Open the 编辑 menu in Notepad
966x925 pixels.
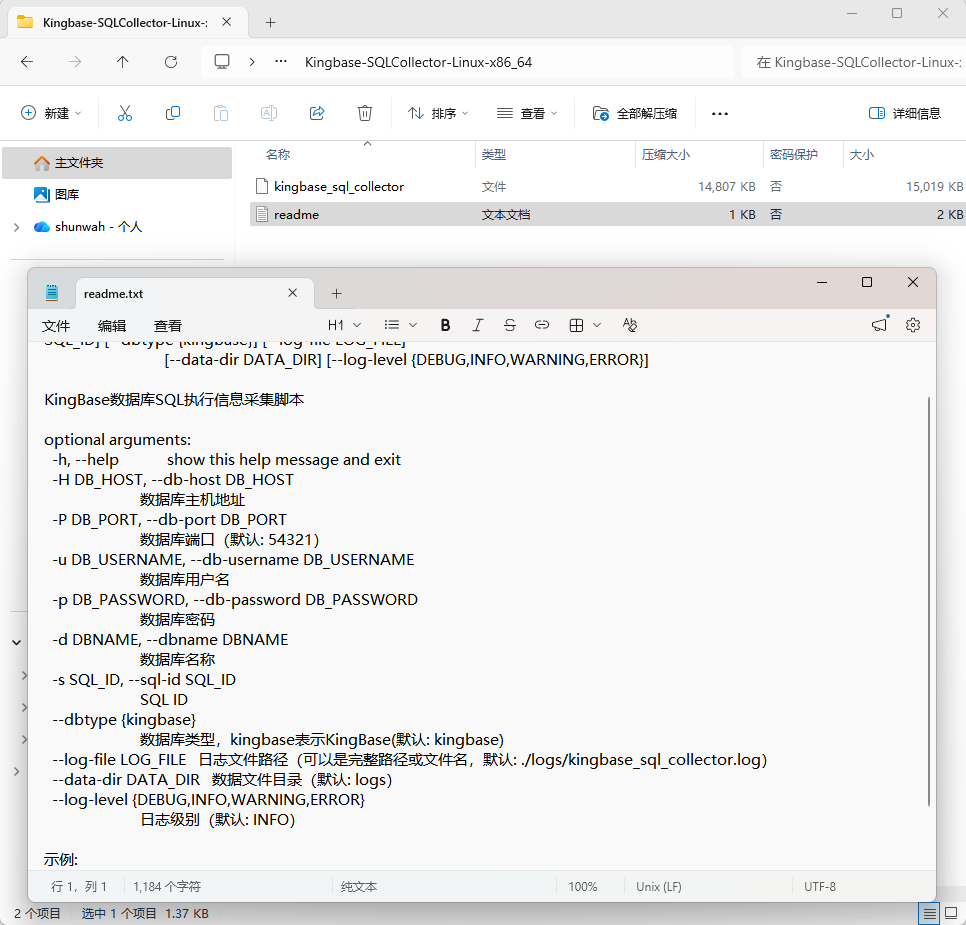click(x=112, y=326)
